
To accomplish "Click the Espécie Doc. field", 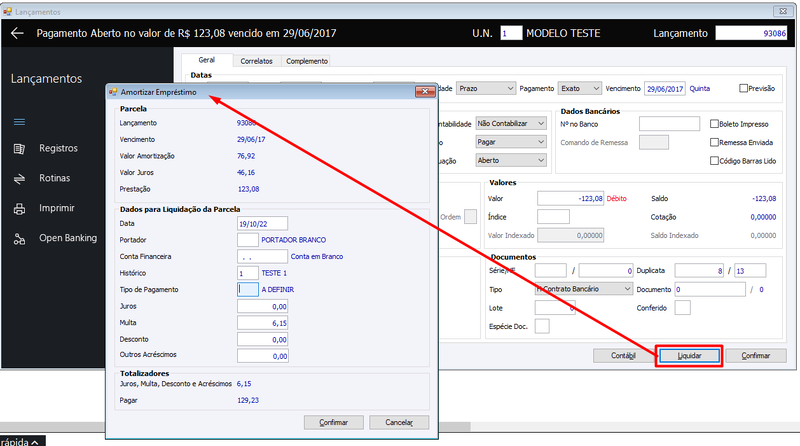I will click(x=542, y=326).
